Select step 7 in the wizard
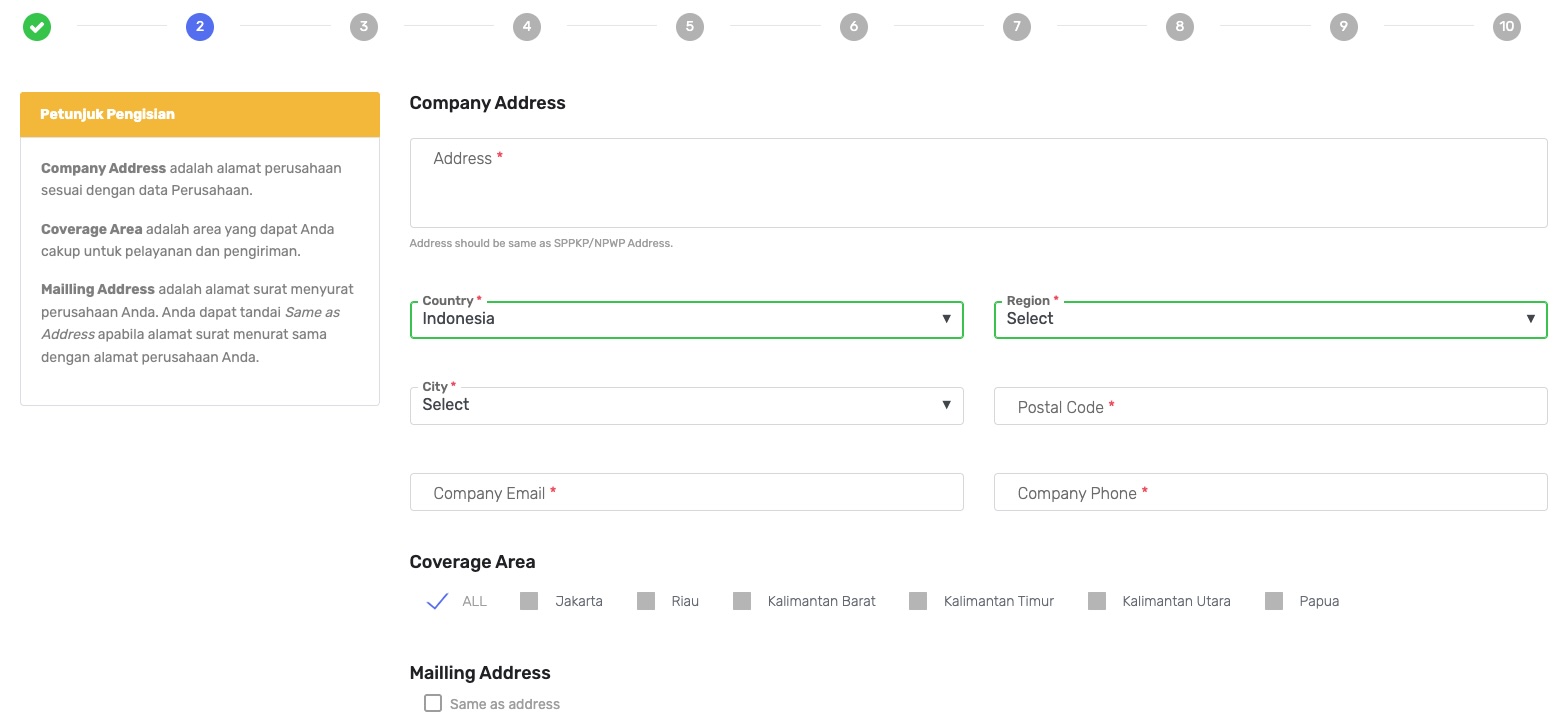This screenshot has height=725, width=1566. (x=1016, y=27)
